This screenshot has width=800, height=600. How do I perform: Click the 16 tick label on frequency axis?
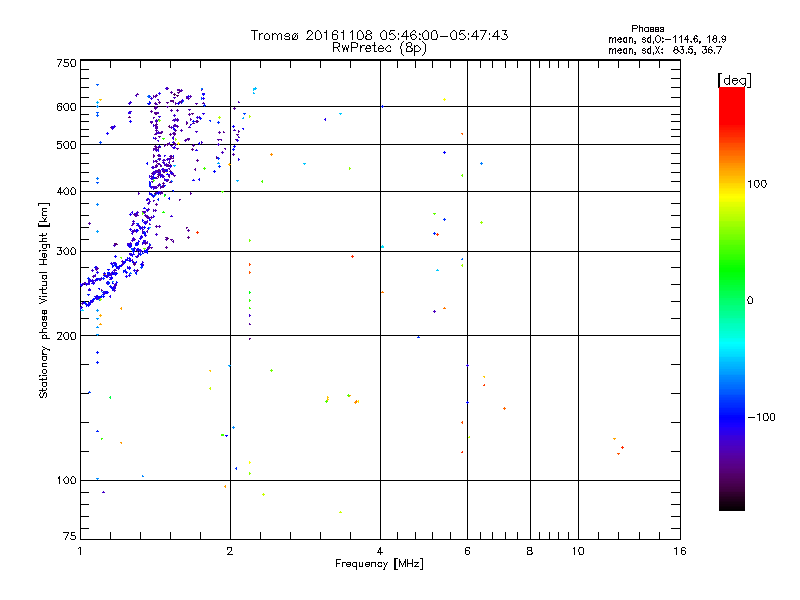(x=680, y=551)
